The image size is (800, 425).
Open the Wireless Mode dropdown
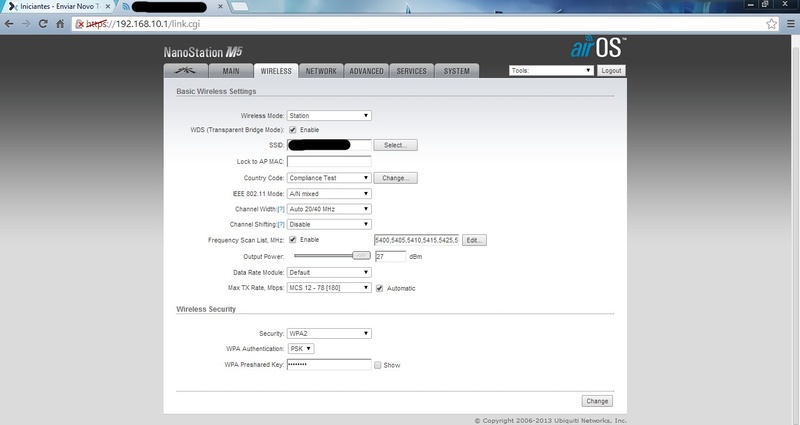[x=329, y=116]
